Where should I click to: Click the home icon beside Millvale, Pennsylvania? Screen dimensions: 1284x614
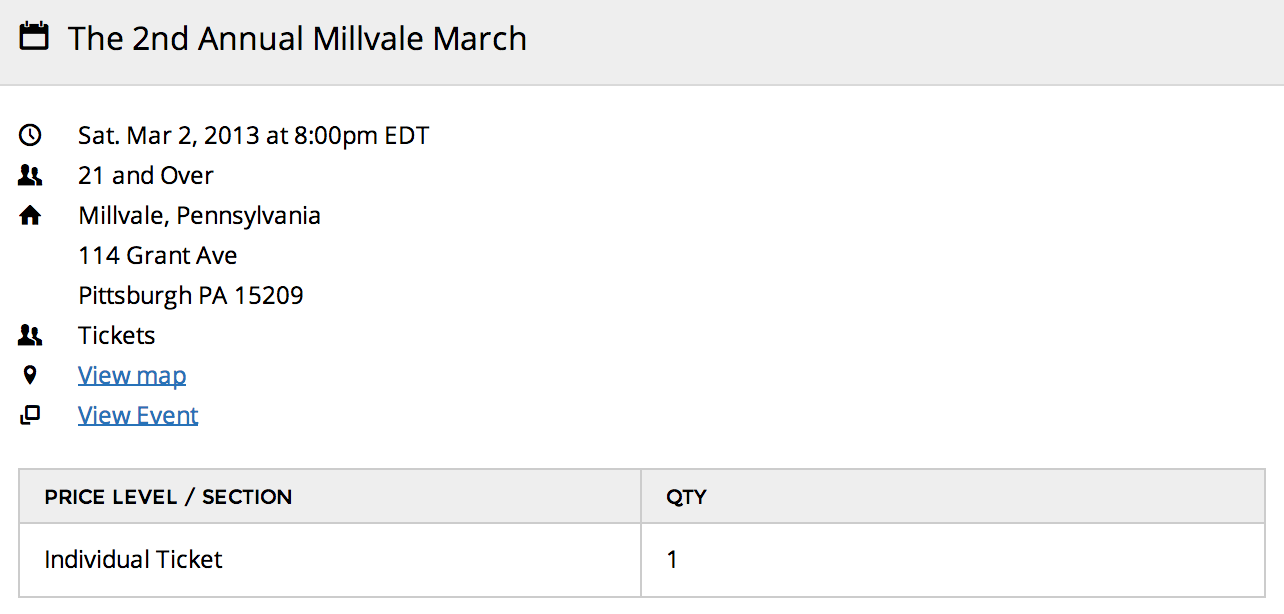click(31, 216)
